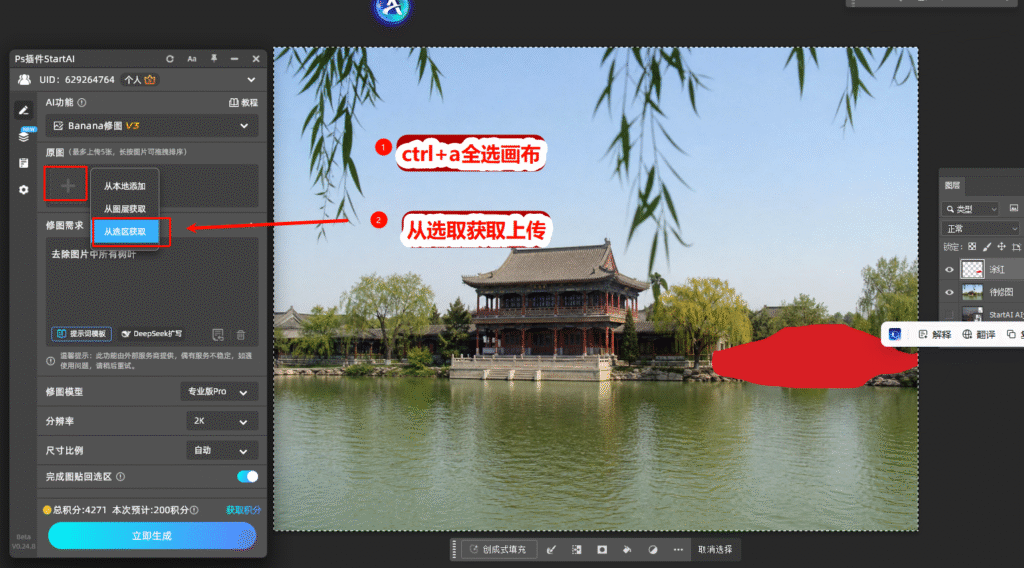Pin the StartAI plugin panel
The height and width of the screenshot is (568, 1024).
[x=214, y=59]
